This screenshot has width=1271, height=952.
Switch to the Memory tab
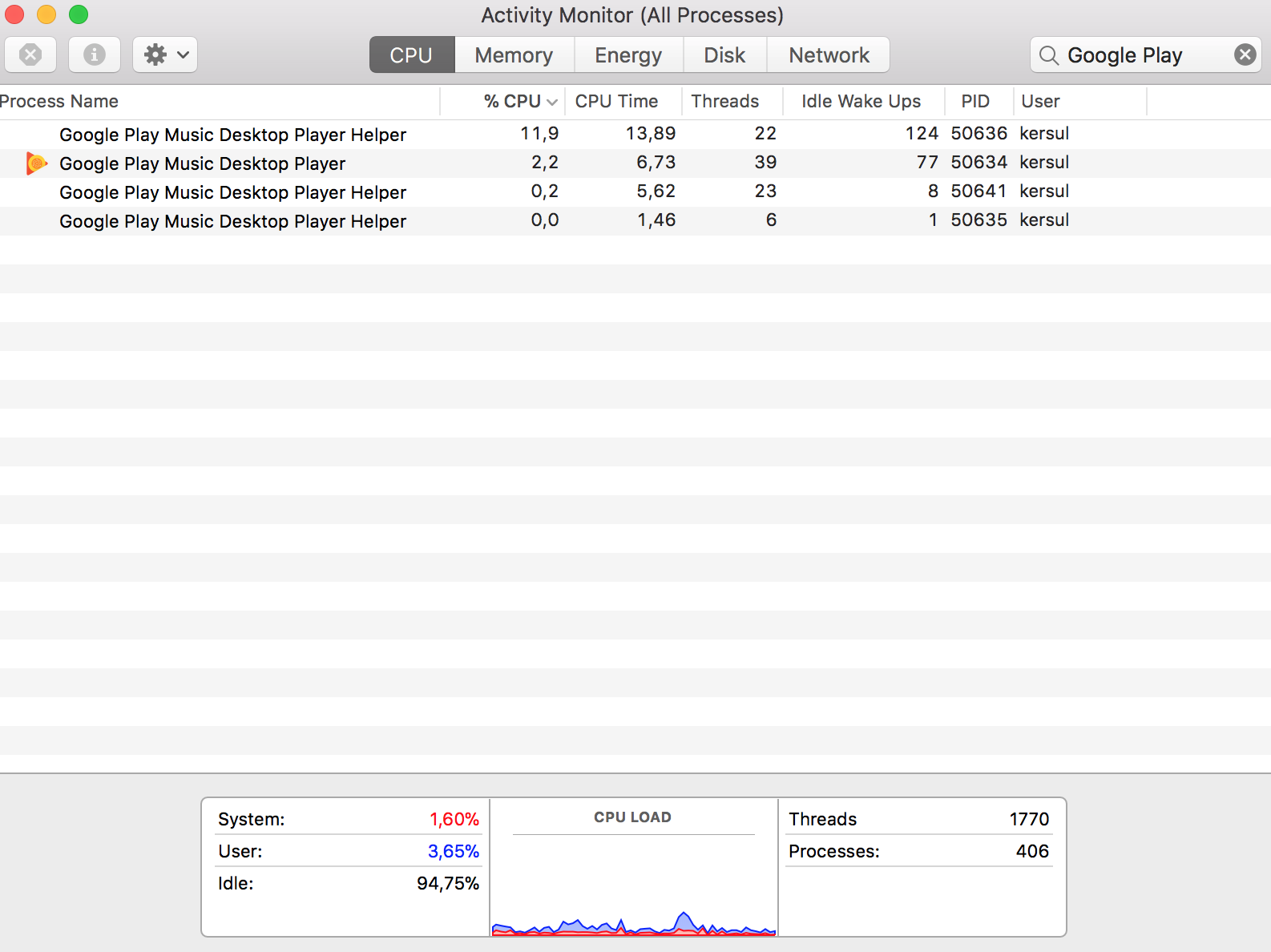click(514, 54)
